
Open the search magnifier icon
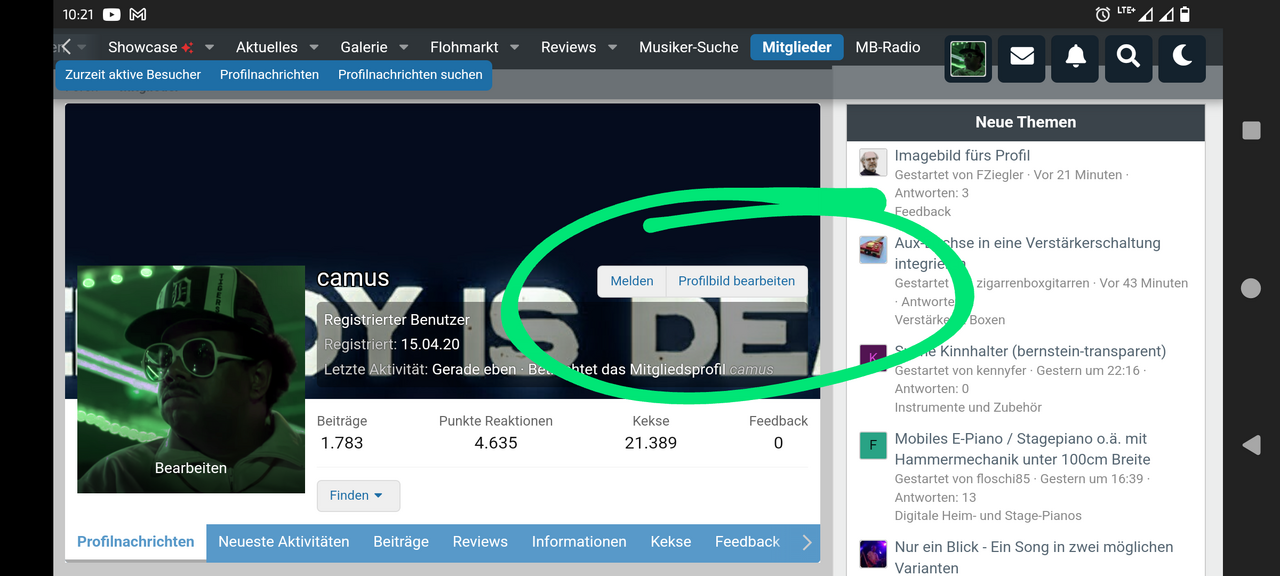click(1128, 58)
